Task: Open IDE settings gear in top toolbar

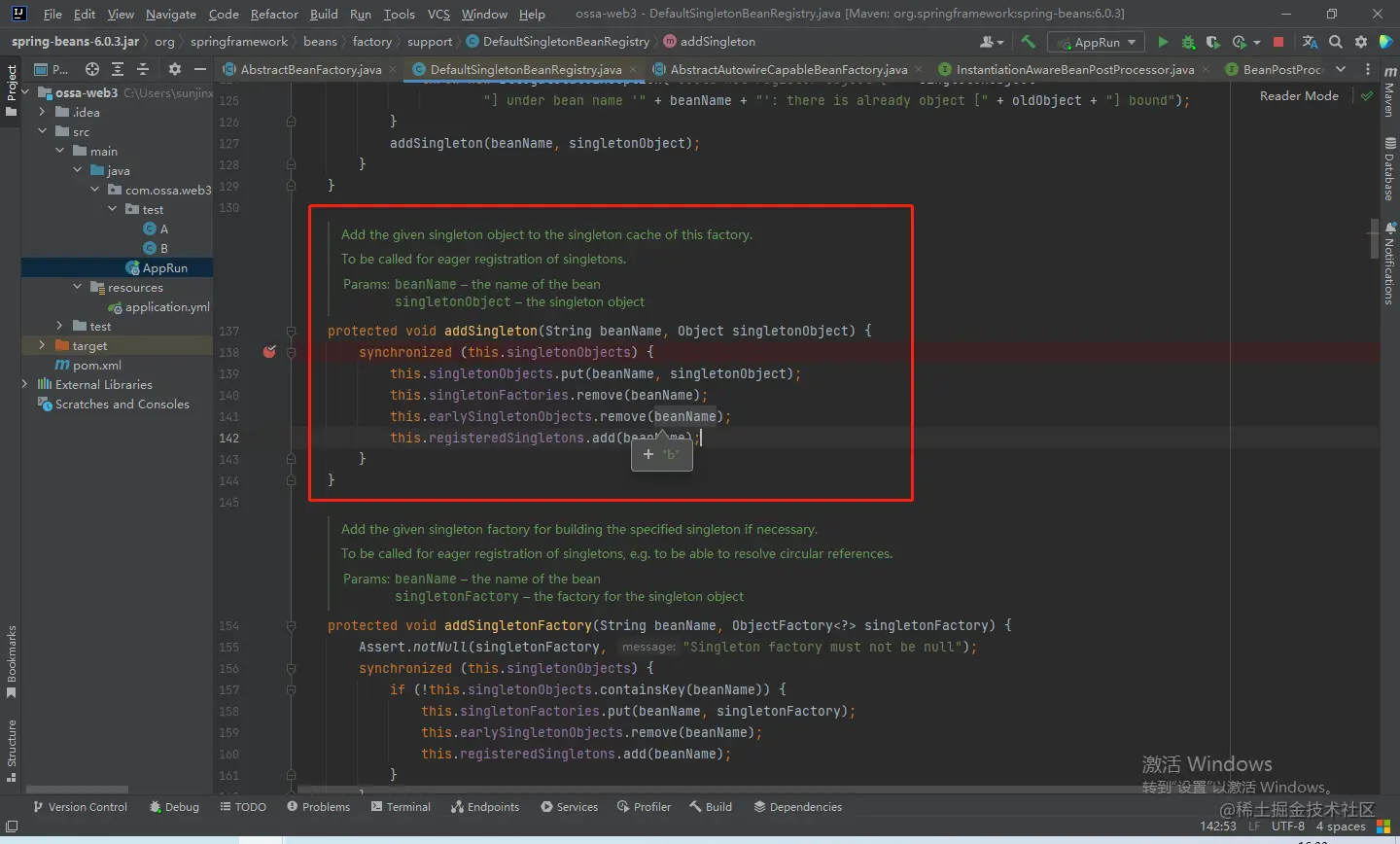Action: coord(1361,42)
